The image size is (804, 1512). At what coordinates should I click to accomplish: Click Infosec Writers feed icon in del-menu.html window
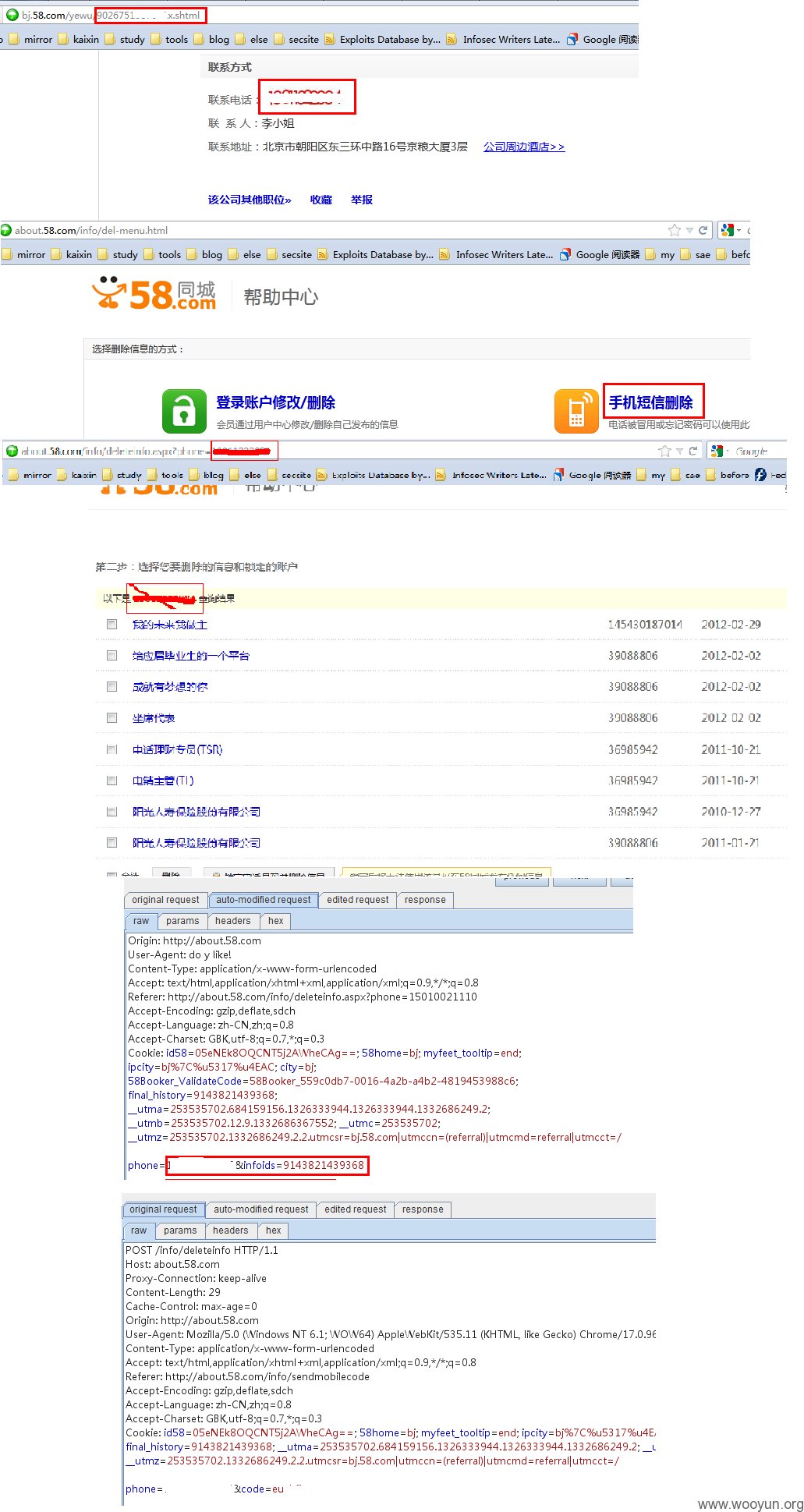click(x=445, y=254)
